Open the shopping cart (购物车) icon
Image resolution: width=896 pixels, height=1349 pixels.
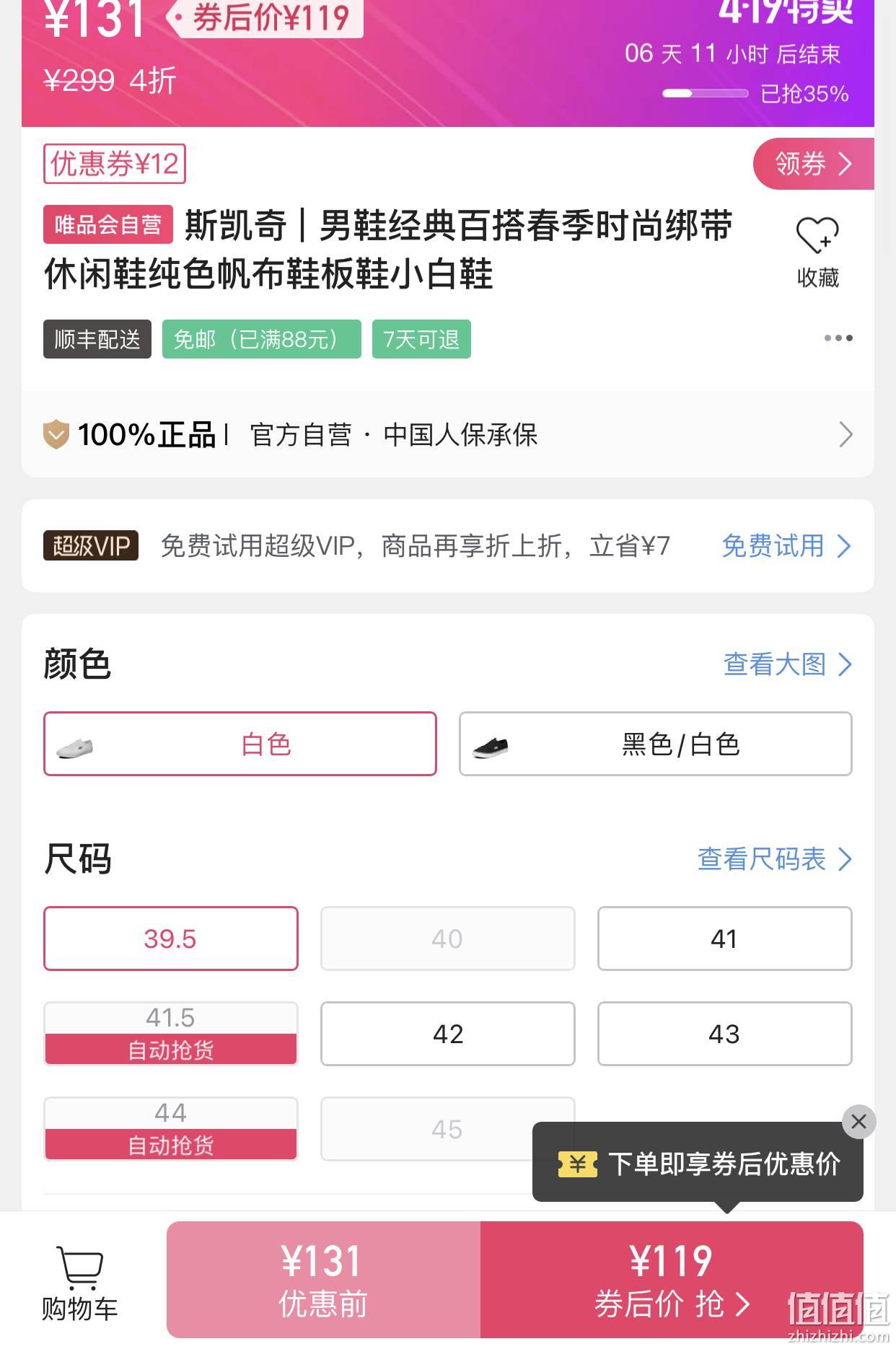pos(79,1268)
